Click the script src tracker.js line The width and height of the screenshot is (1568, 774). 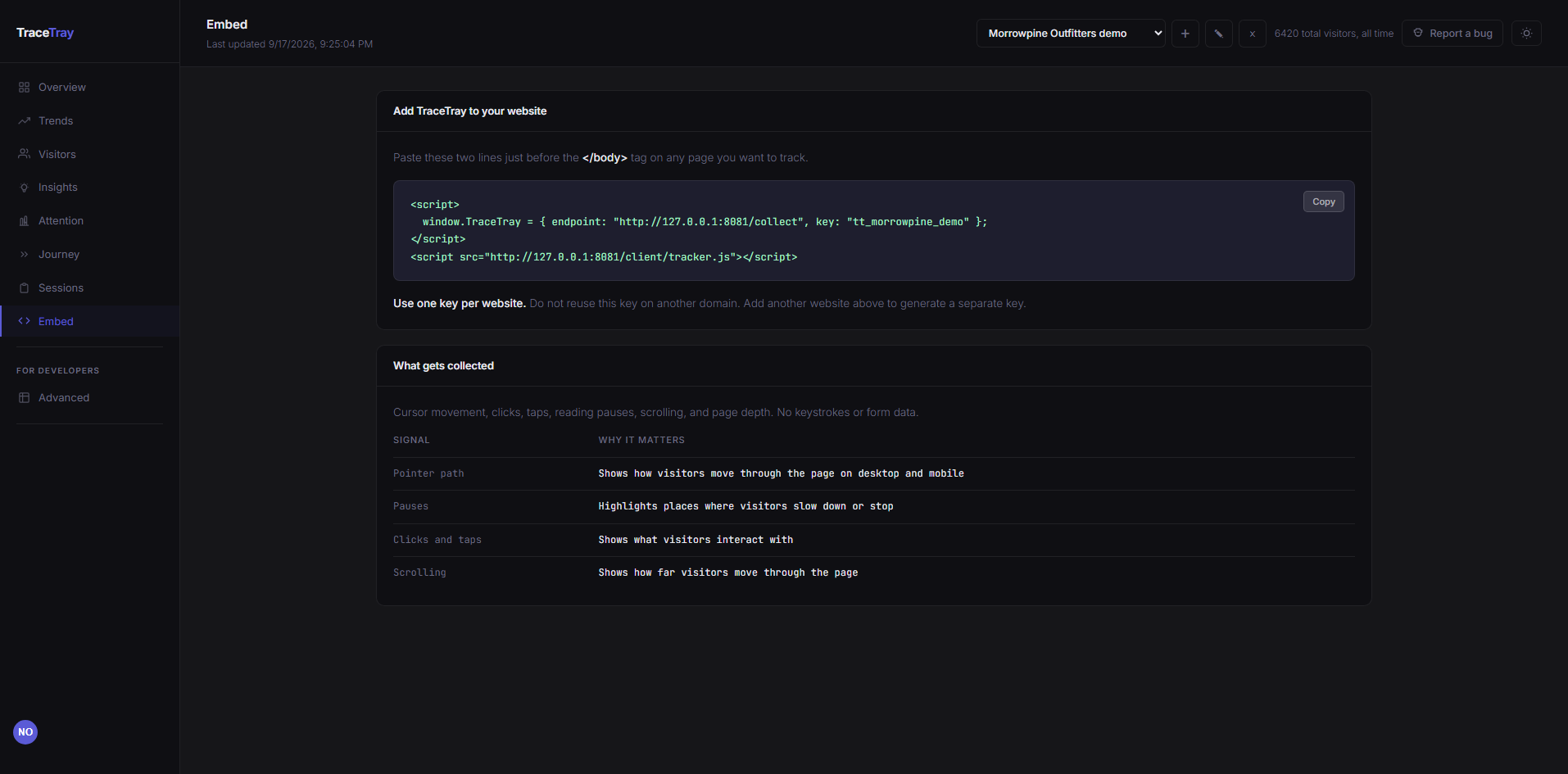[604, 257]
